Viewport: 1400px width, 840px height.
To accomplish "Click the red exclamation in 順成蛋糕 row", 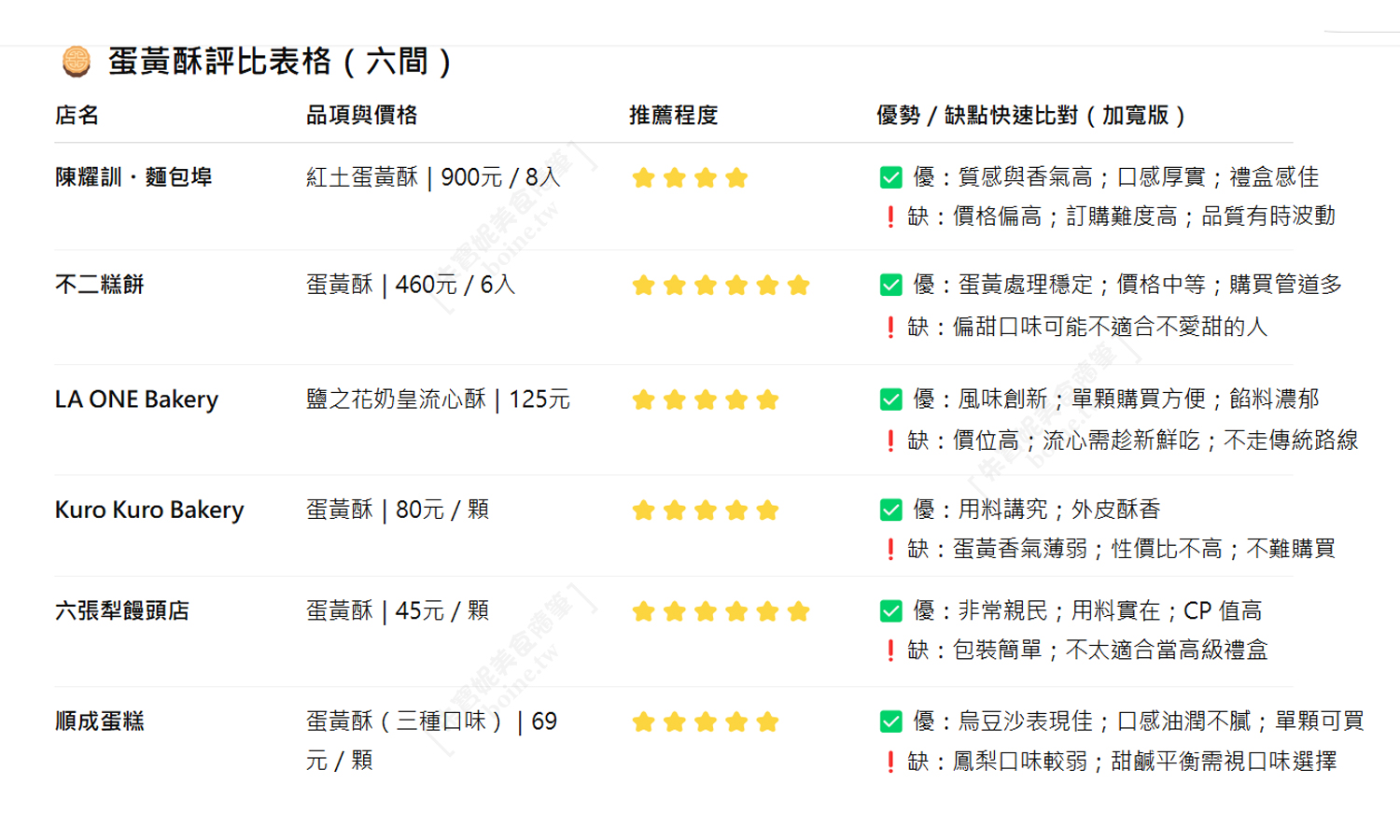I will [890, 762].
